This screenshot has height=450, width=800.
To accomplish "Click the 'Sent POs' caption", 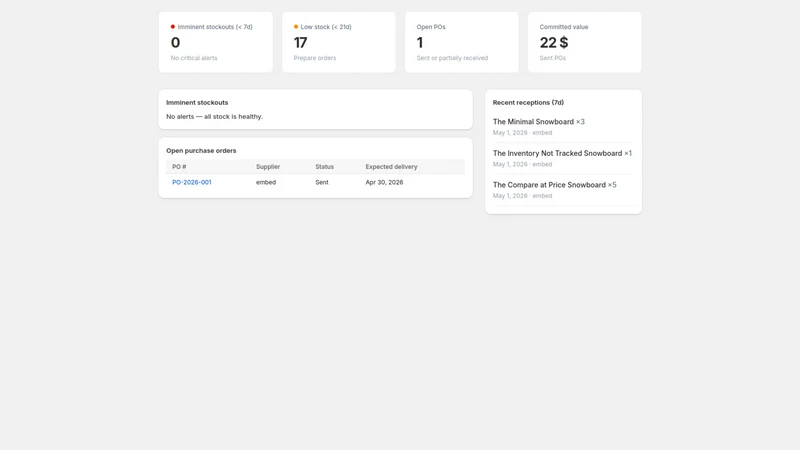I will [553, 58].
